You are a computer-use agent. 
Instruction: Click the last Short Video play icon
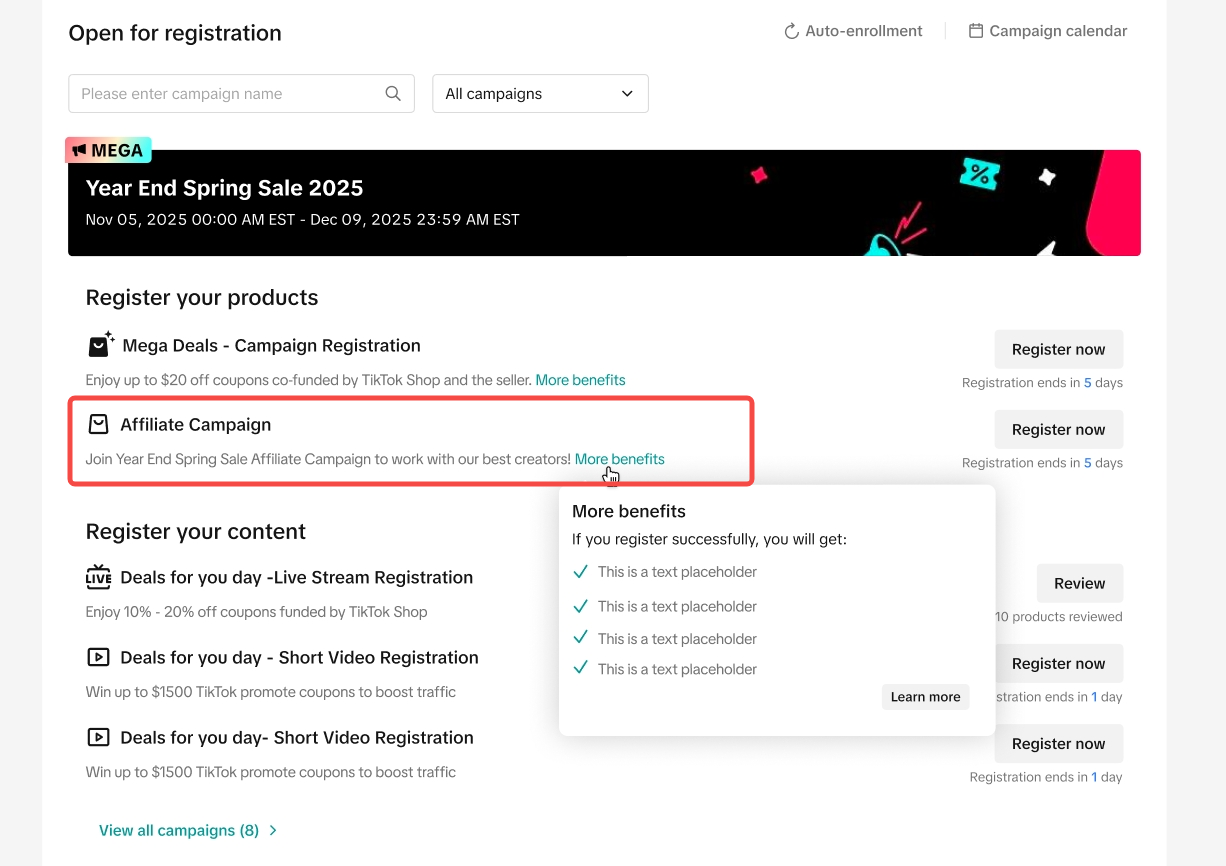click(x=98, y=737)
